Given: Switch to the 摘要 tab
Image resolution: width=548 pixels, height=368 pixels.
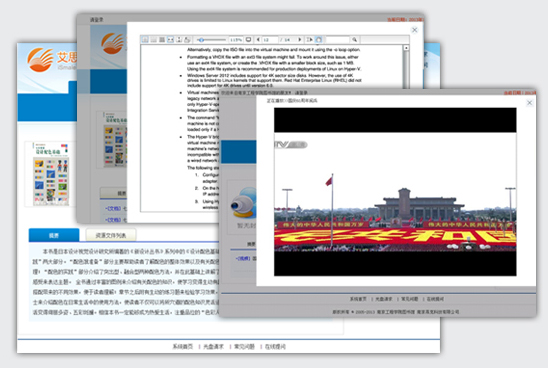Looking at the screenshot, I should (x=54, y=235).
